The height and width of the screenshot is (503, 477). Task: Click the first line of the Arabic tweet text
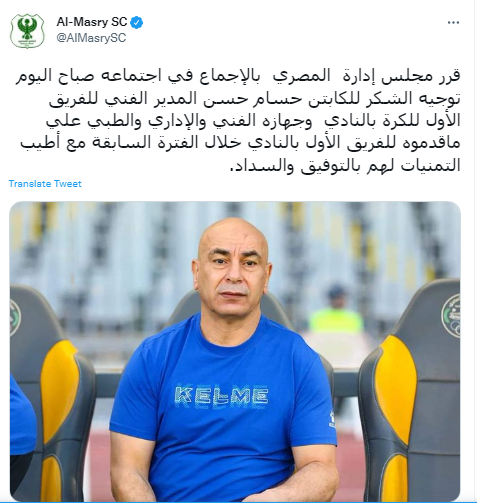(238, 76)
